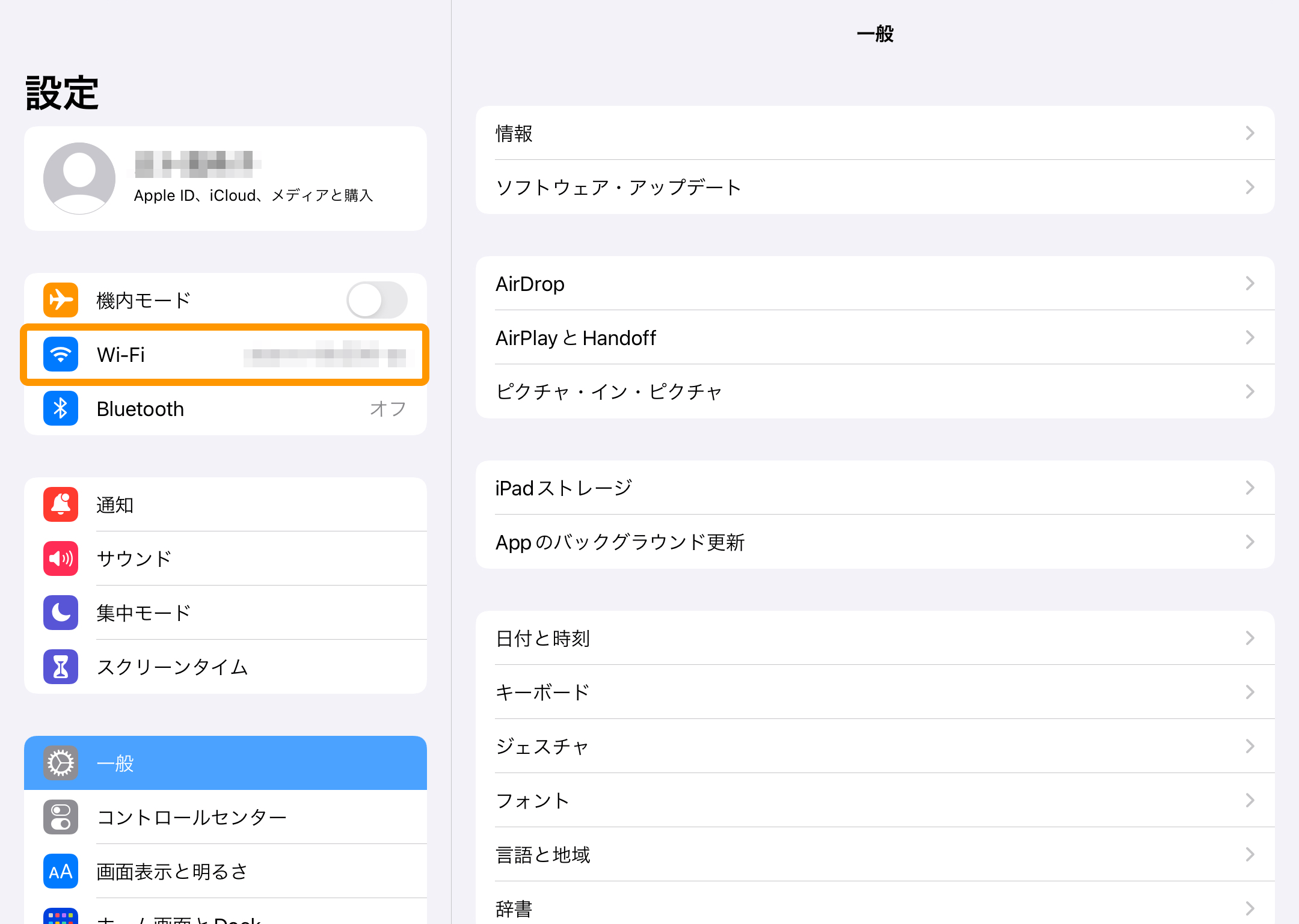Select Wi-Fi in the sidebar
Image resolution: width=1299 pixels, height=924 pixels.
pos(226,355)
